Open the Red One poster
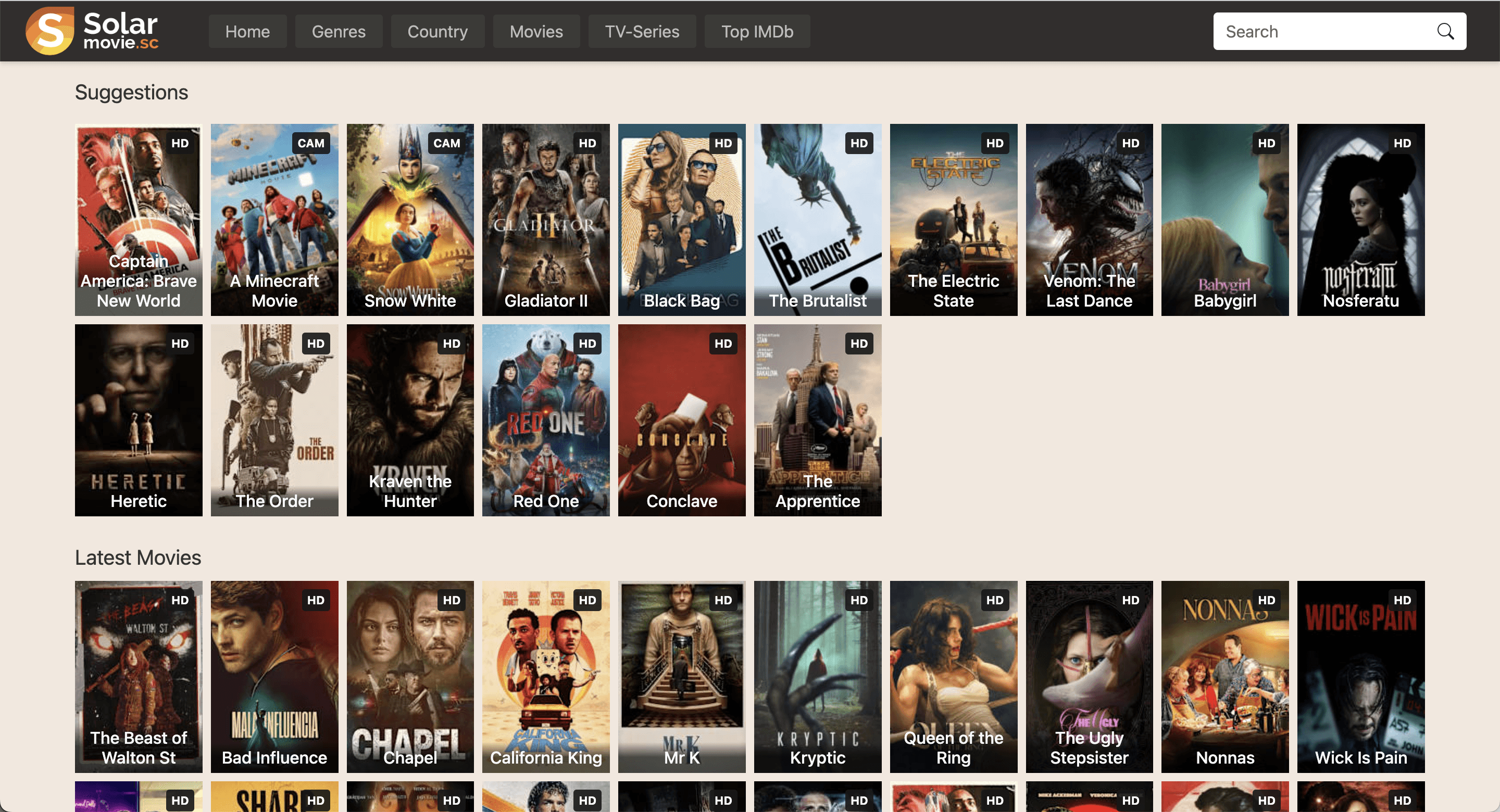The width and height of the screenshot is (1500, 812). pos(546,420)
